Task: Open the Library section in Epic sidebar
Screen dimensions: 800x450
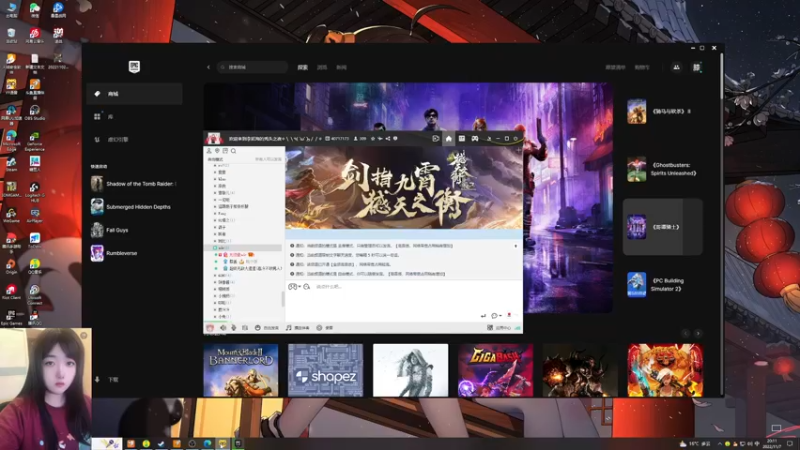Action: coord(134,117)
